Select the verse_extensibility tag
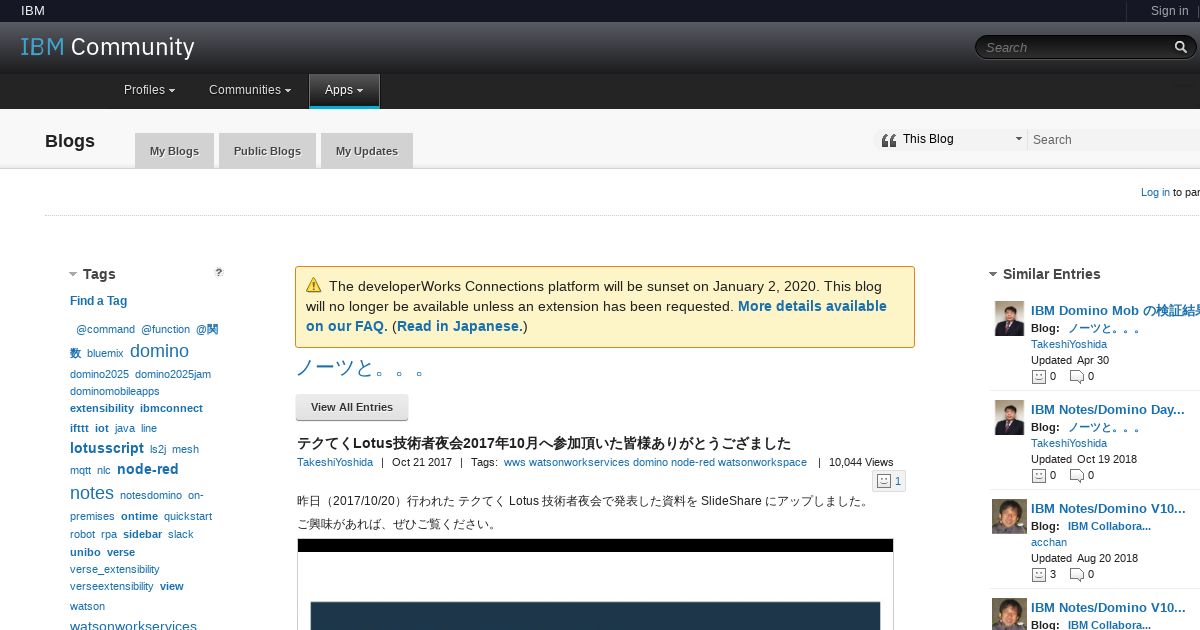This screenshot has height=630, width=1200. [x=115, y=569]
